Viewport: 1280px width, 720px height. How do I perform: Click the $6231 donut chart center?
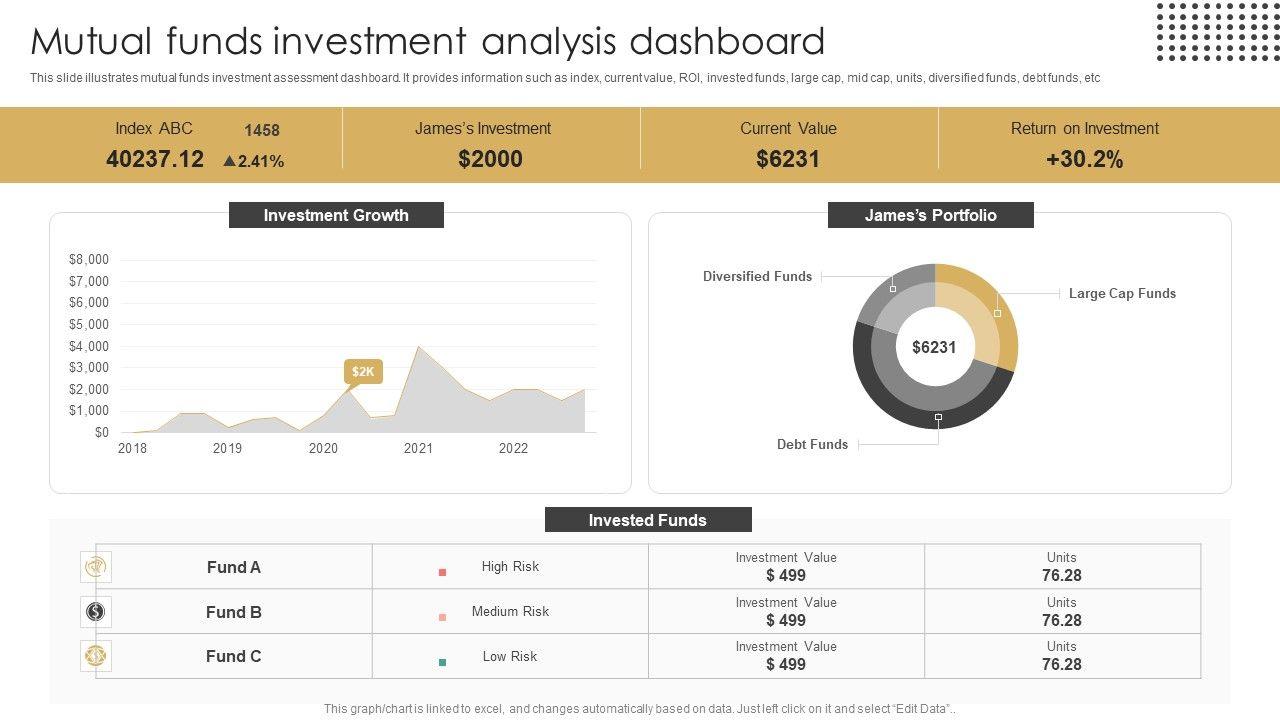point(934,347)
